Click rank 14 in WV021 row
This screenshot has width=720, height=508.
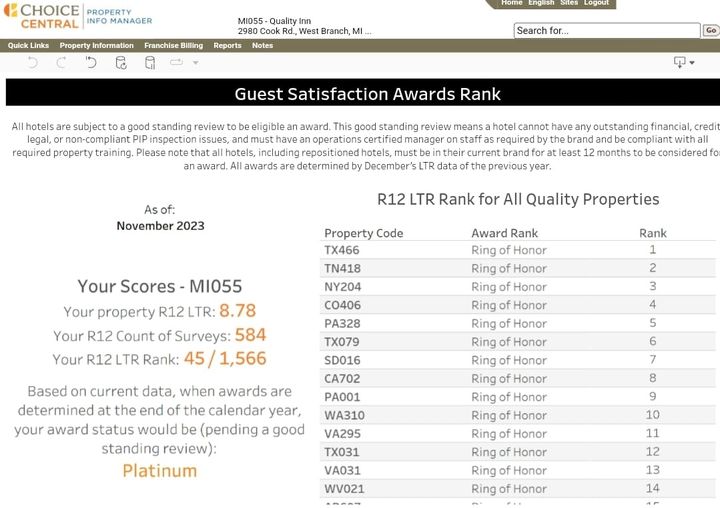(x=652, y=488)
